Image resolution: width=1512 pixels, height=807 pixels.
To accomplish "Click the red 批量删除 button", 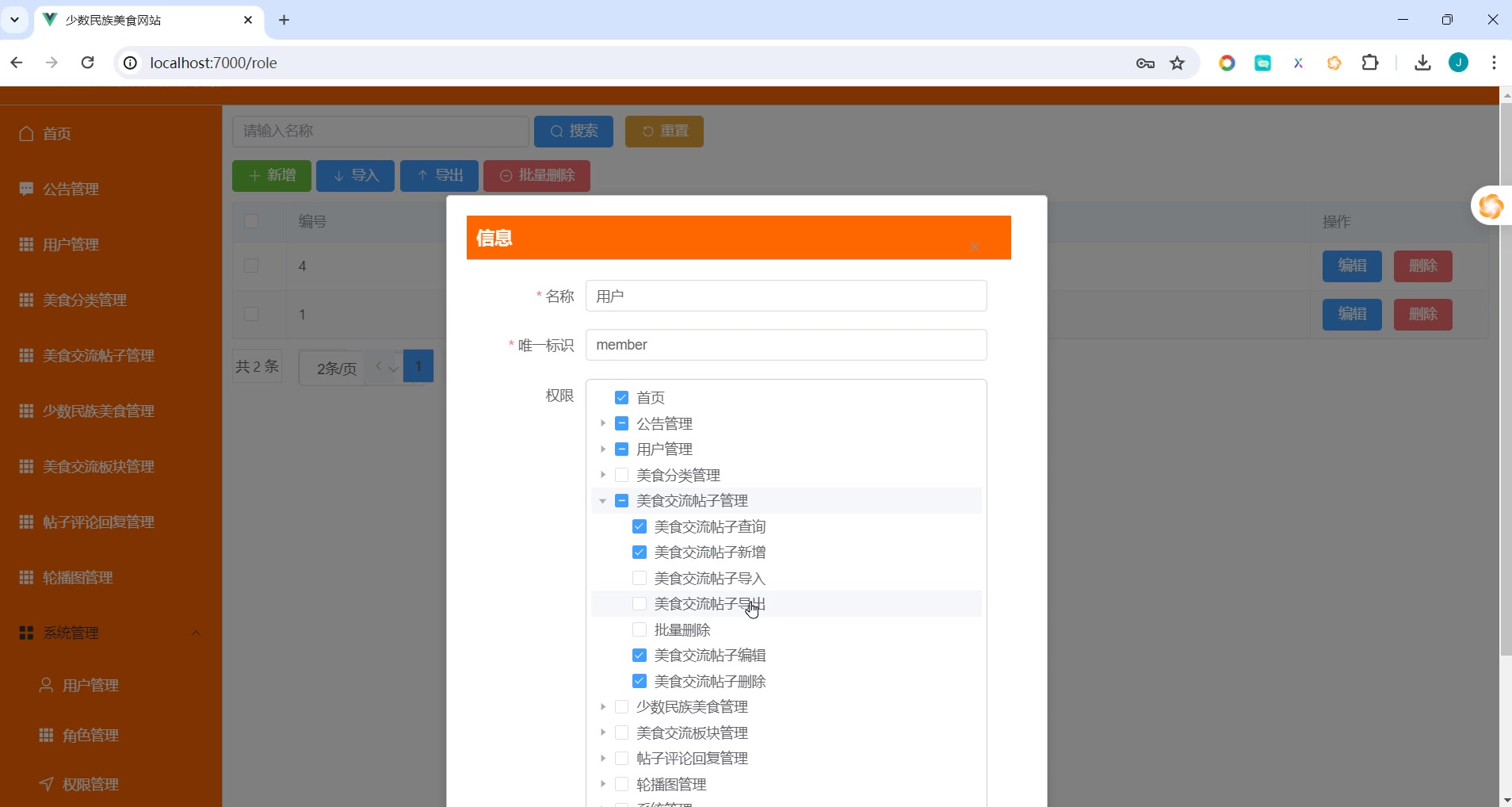I will 536,176.
